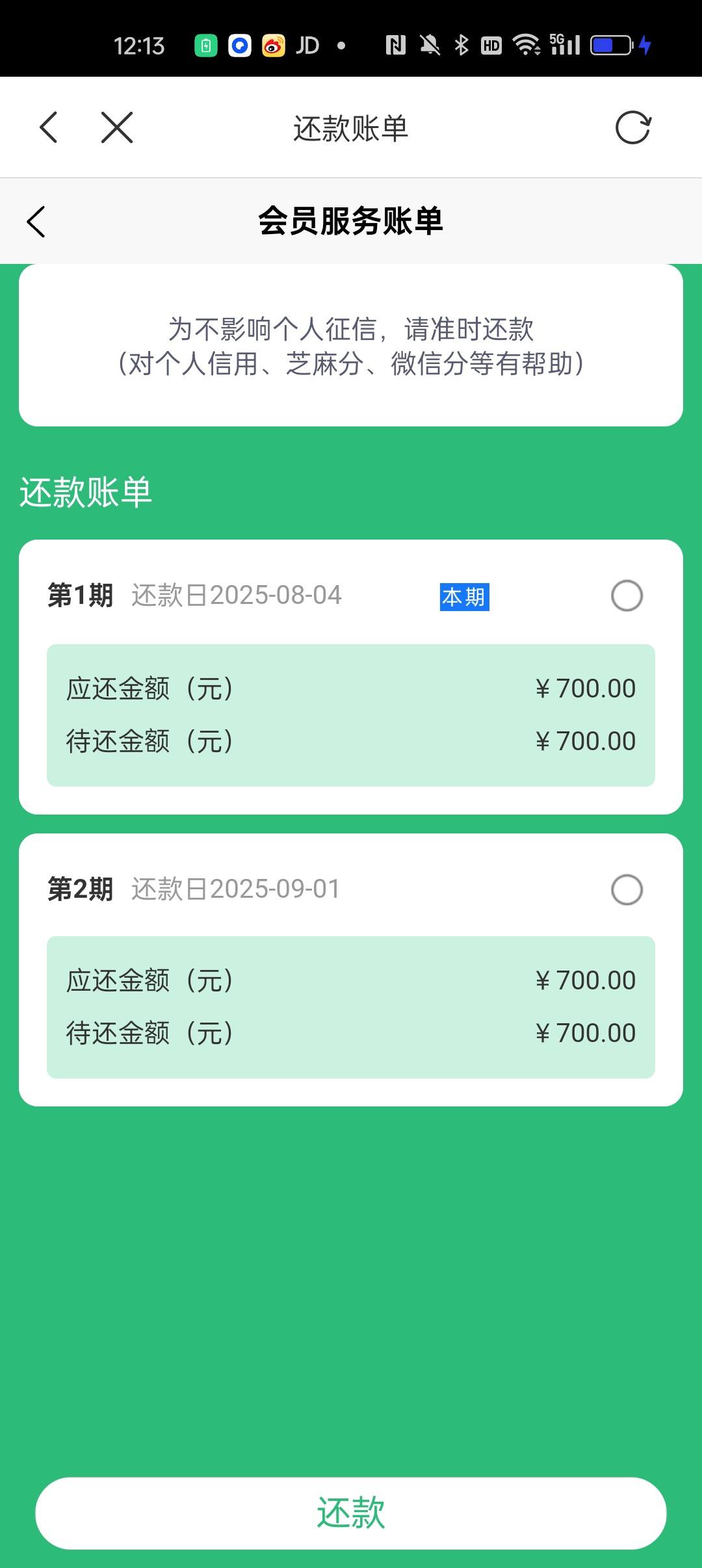Tap the blue 本期 tag
Viewport: 702px width, 1568px height.
click(464, 597)
